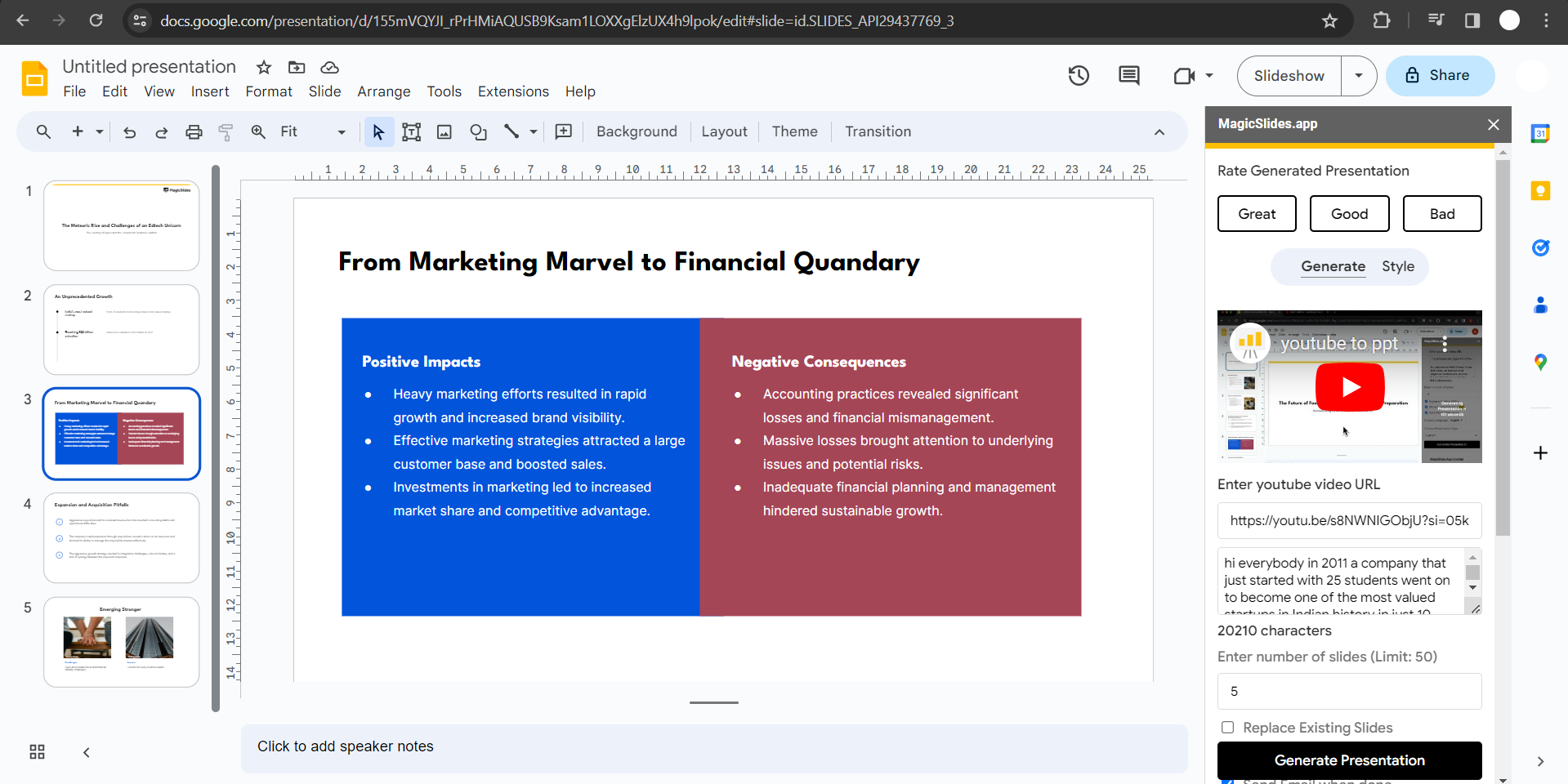Image resolution: width=1568 pixels, height=784 pixels.
Task: Star the Untitled presentation
Action: pos(263,67)
